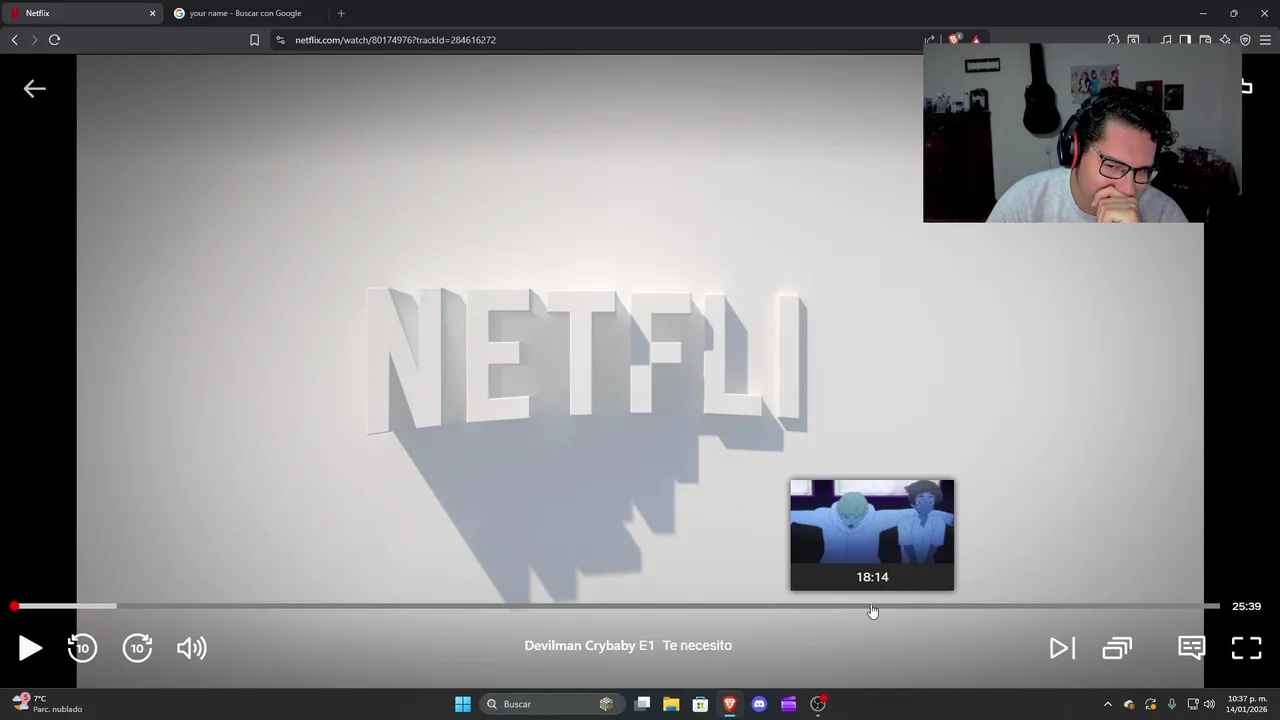Image resolution: width=1280 pixels, height=720 pixels.
Task: Play the Netflix video
Action: click(x=30, y=648)
